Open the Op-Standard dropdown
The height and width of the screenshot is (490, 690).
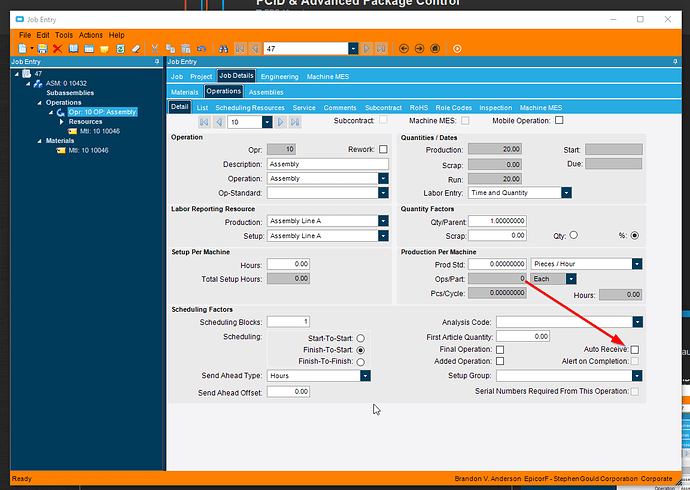point(383,193)
